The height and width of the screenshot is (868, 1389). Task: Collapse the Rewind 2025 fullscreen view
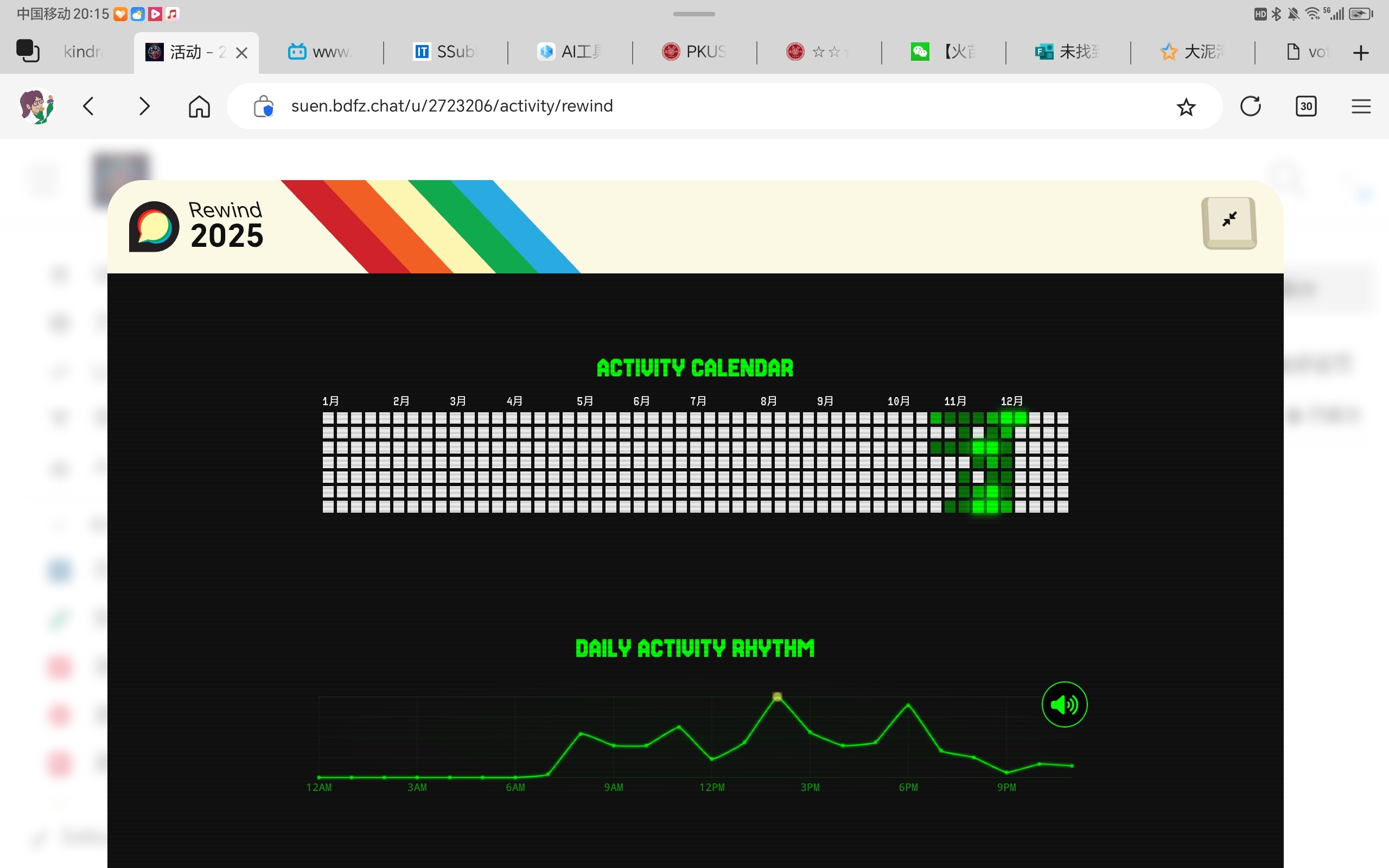tap(1229, 222)
